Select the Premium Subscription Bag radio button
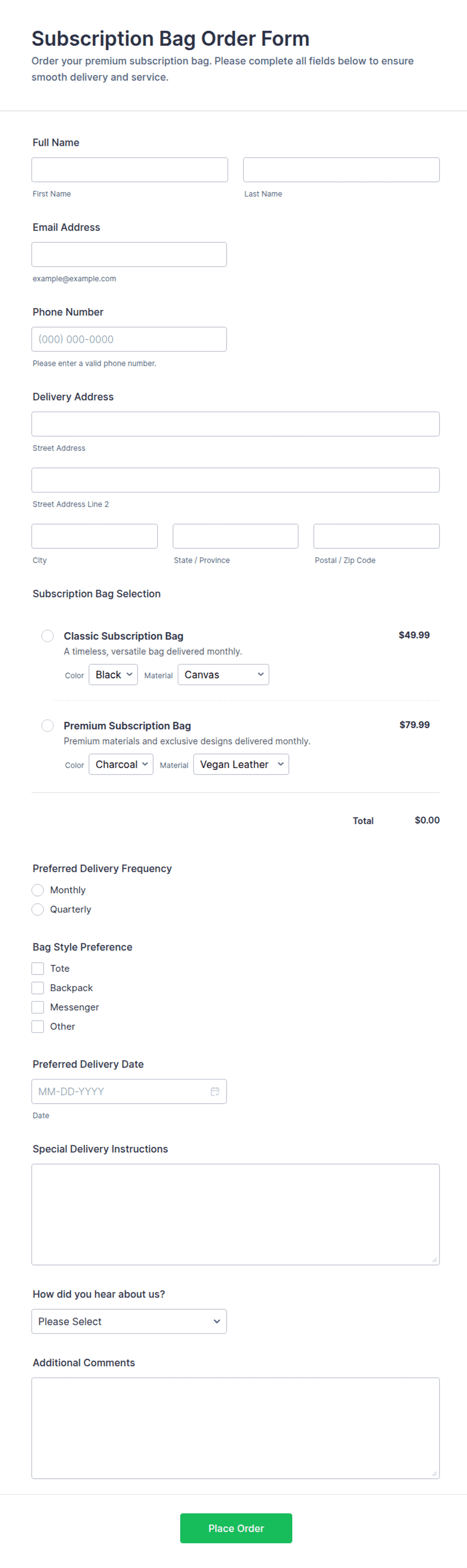The width and height of the screenshot is (467, 1568). [47, 726]
